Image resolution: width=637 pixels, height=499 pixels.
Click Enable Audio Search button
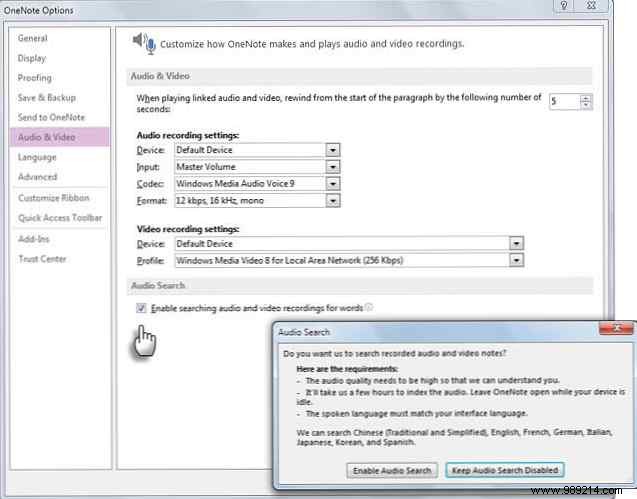(392, 471)
